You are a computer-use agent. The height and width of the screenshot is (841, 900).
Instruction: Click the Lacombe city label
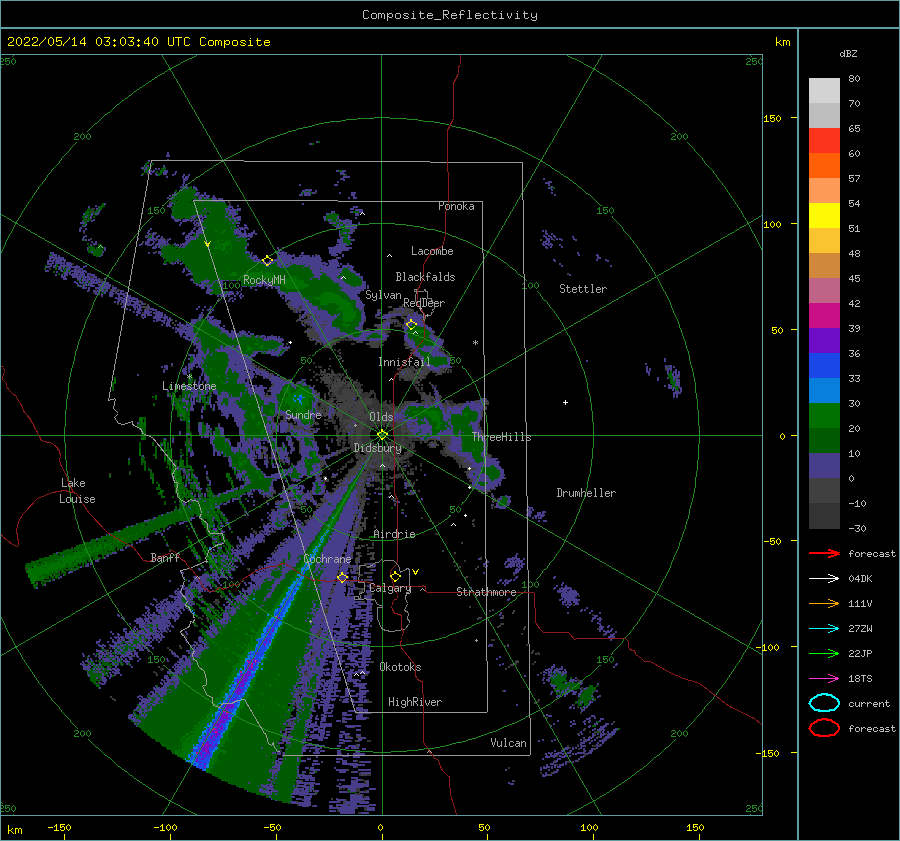432,251
